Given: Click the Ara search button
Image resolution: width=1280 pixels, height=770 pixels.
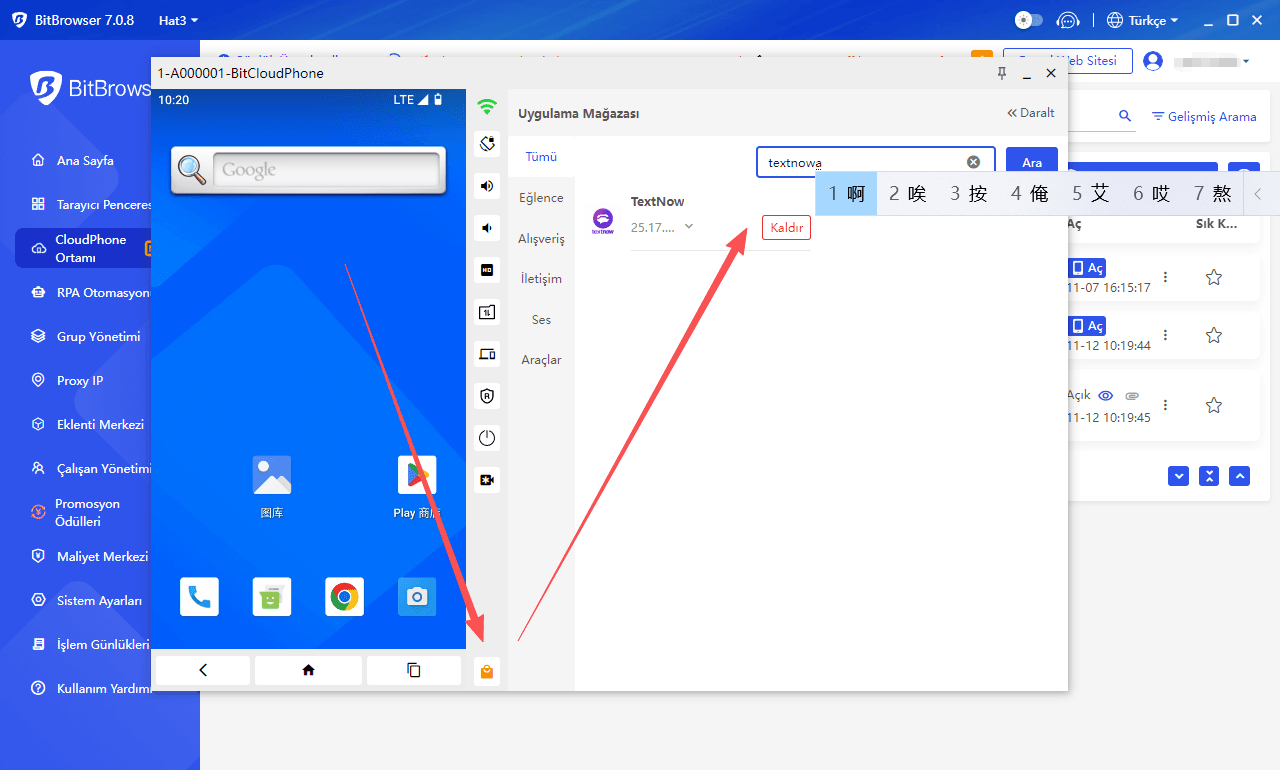Looking at the screenshot, I should pyautogui.click(x=1031, y=162).
